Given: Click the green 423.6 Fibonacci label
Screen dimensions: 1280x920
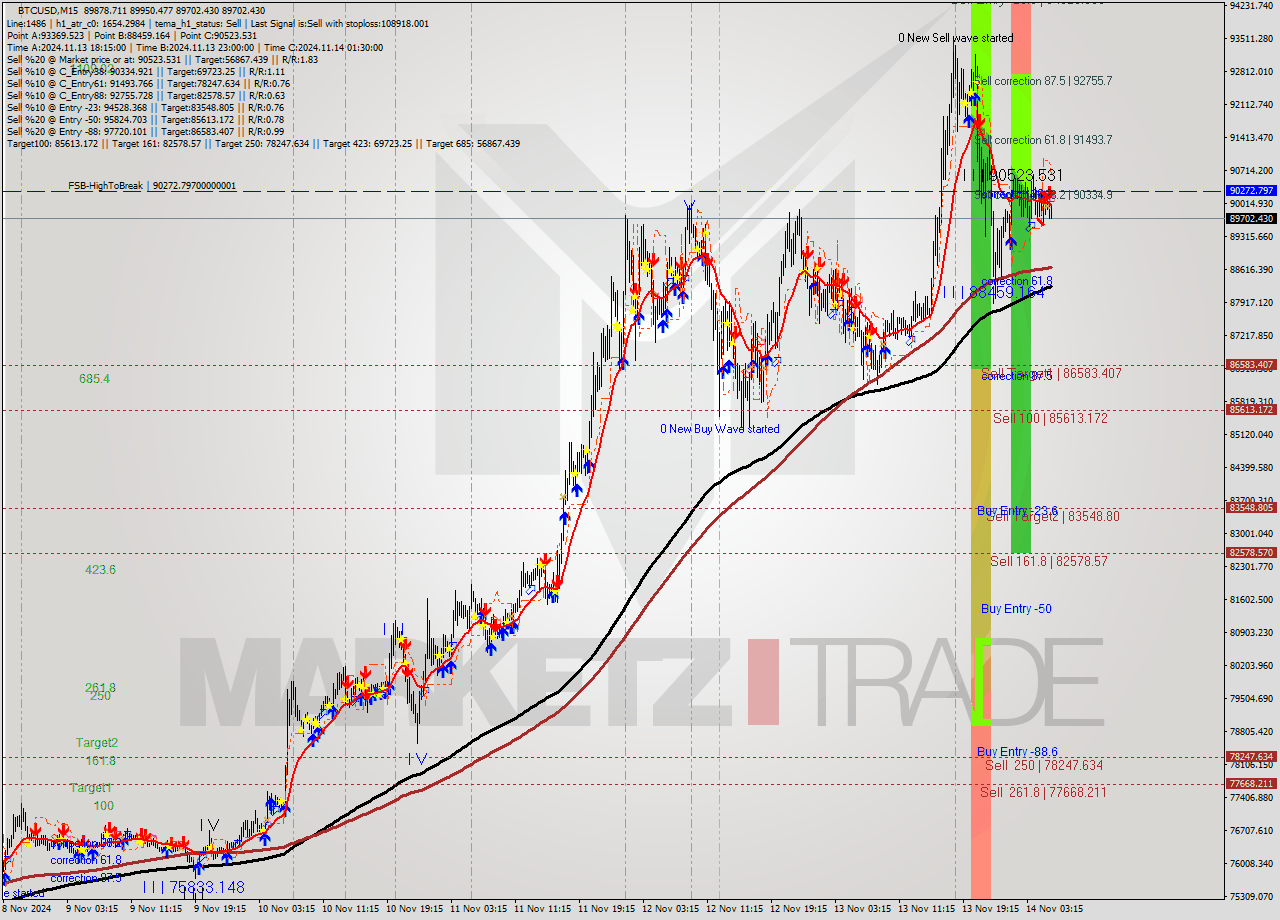Looking at the screenshot, I should [100, 570].
